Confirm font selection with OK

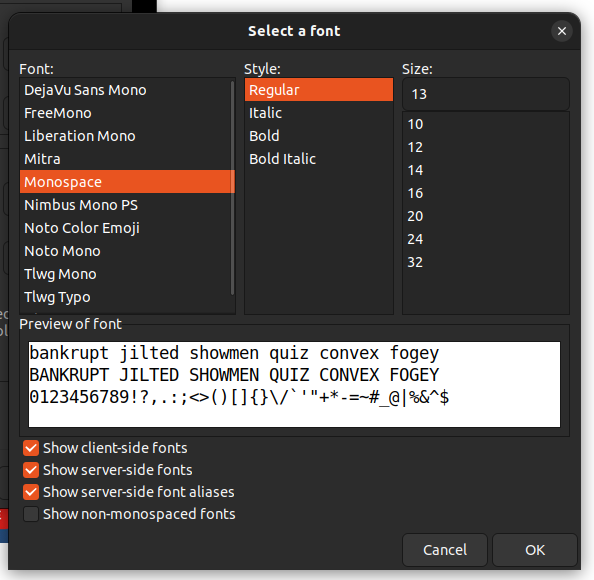[535, 550]
